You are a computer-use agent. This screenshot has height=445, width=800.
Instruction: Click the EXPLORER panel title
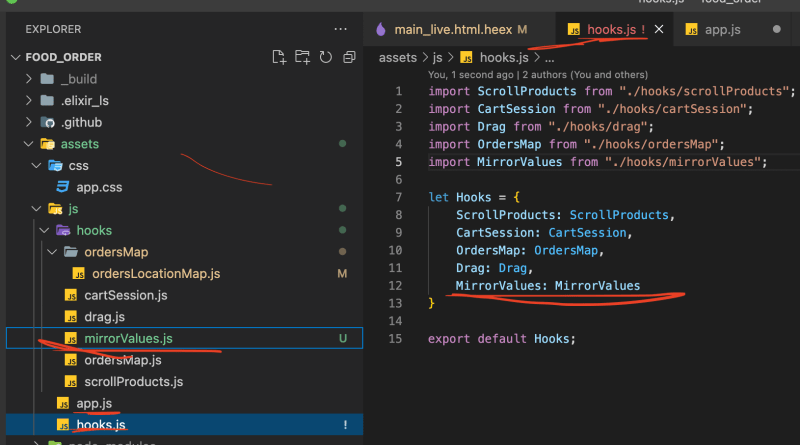click(x=53, y=30)
